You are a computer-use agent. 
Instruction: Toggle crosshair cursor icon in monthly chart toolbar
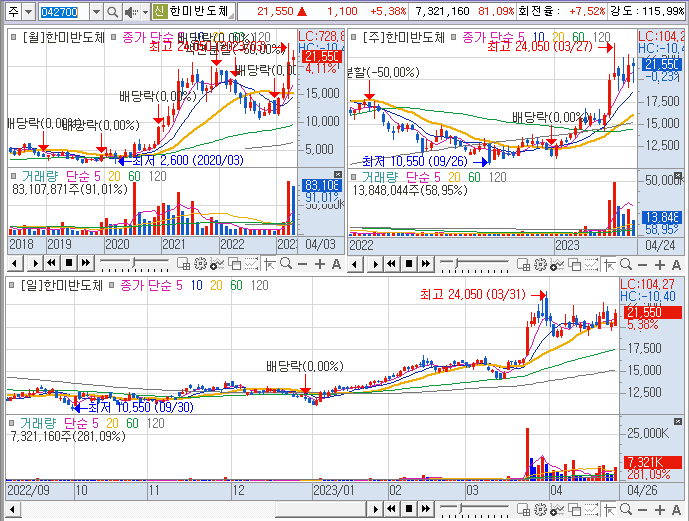[269, 264]
